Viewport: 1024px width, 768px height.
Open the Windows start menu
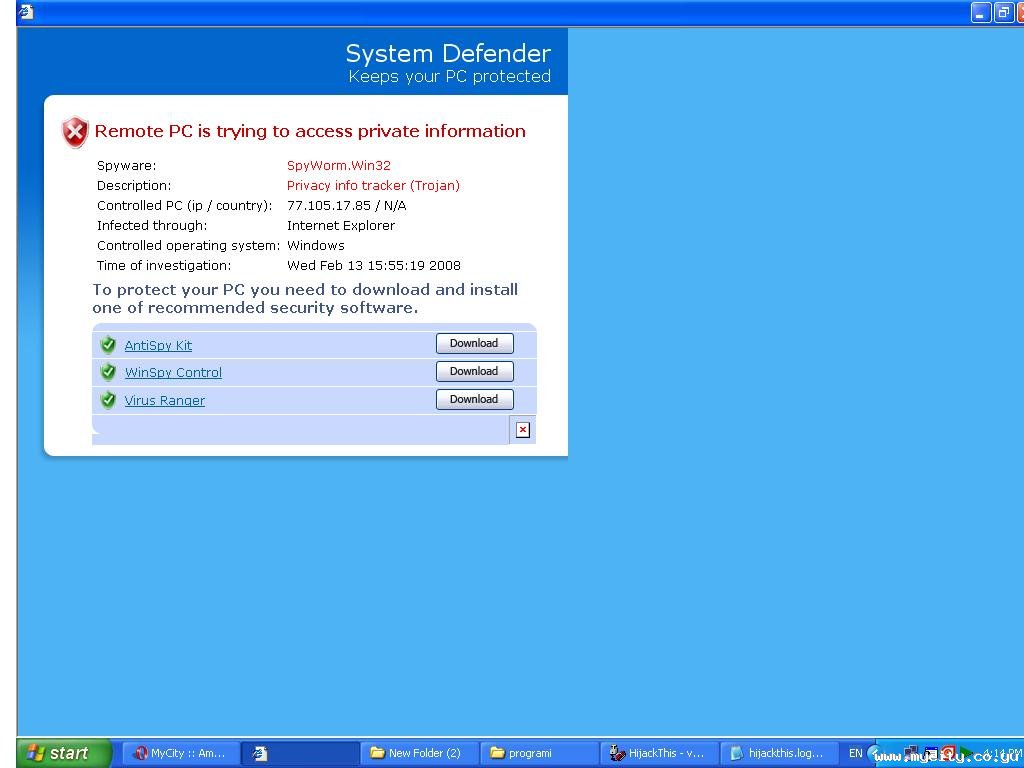pyautogui.click(x=64, y=753)
